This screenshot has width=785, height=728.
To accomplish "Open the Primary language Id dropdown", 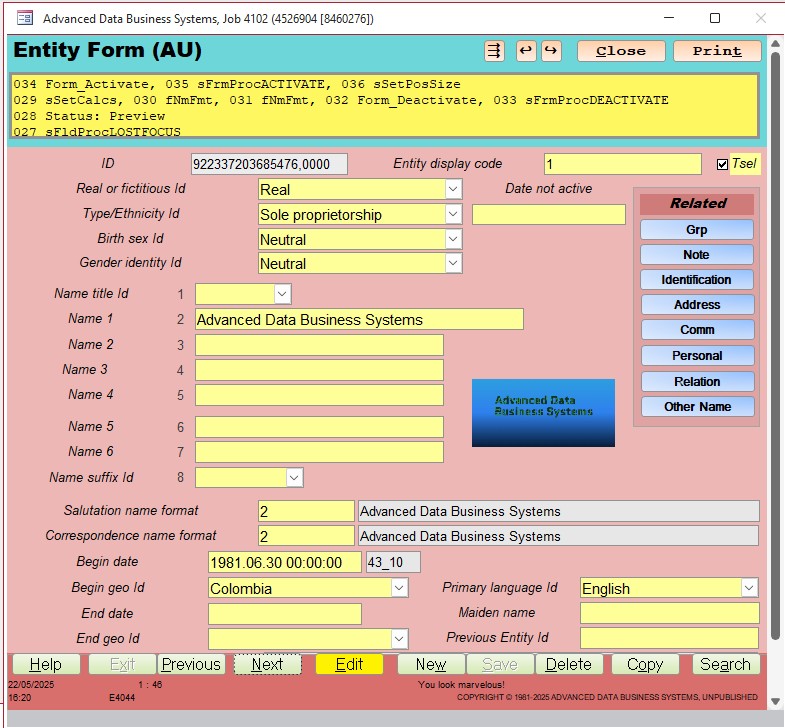I will [749, 588].
